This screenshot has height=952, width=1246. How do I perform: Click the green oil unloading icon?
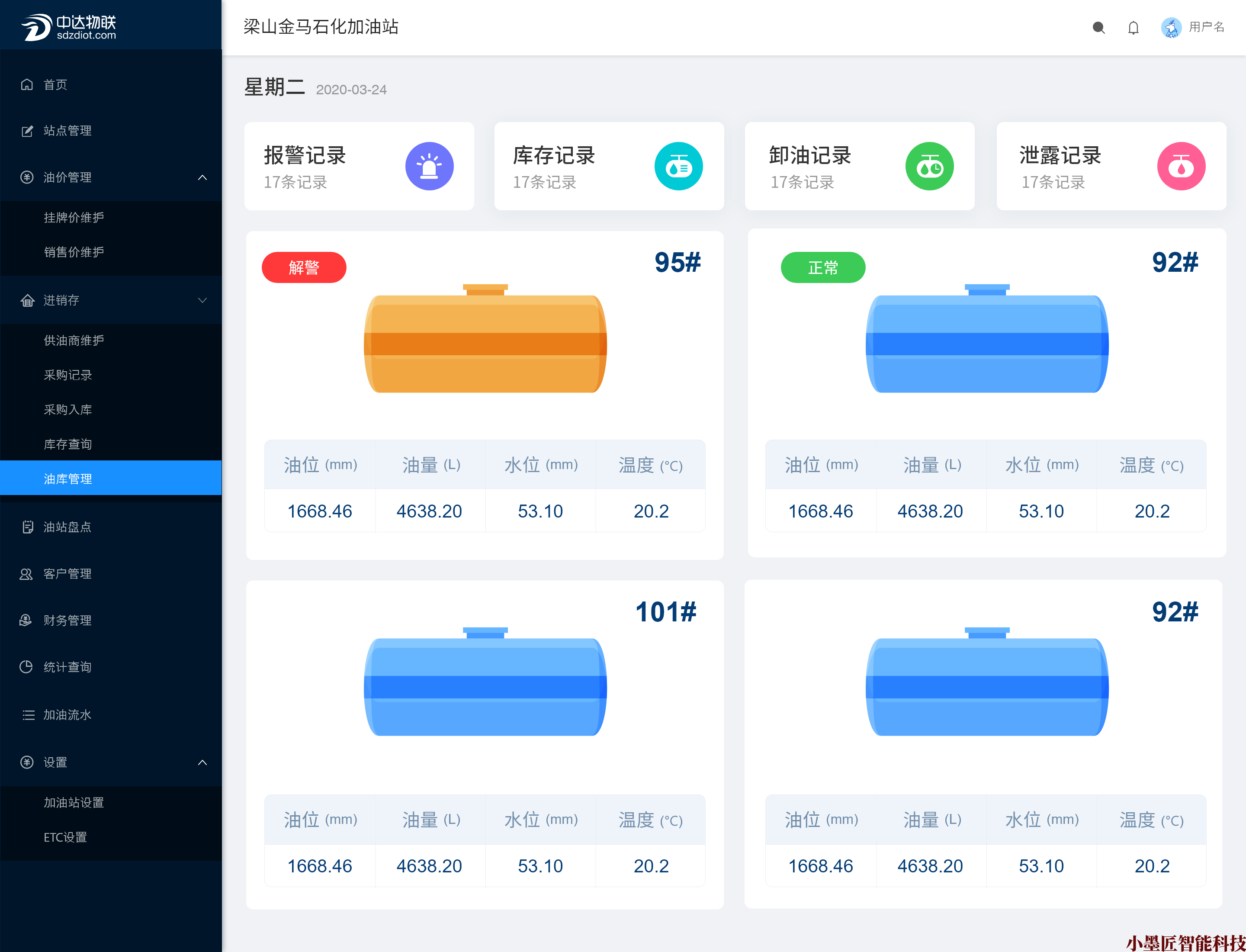[x=929, y=166]
